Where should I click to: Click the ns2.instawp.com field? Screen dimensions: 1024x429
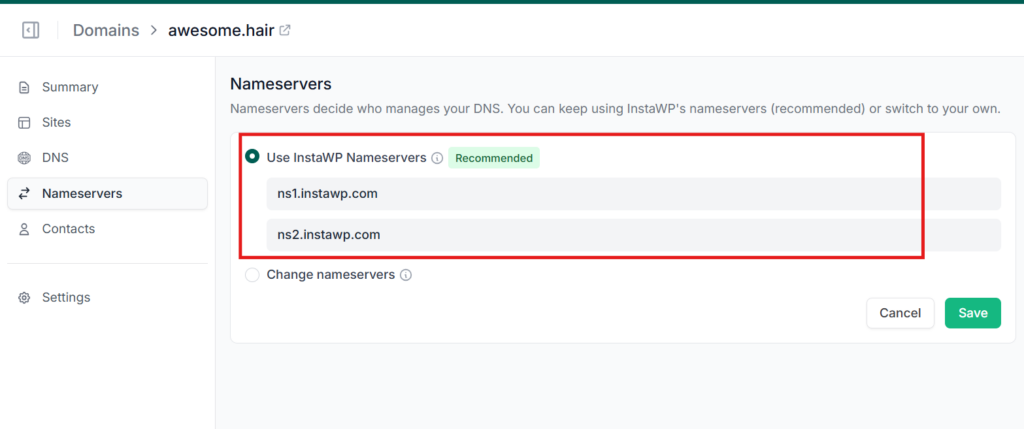tap(633, 235)
